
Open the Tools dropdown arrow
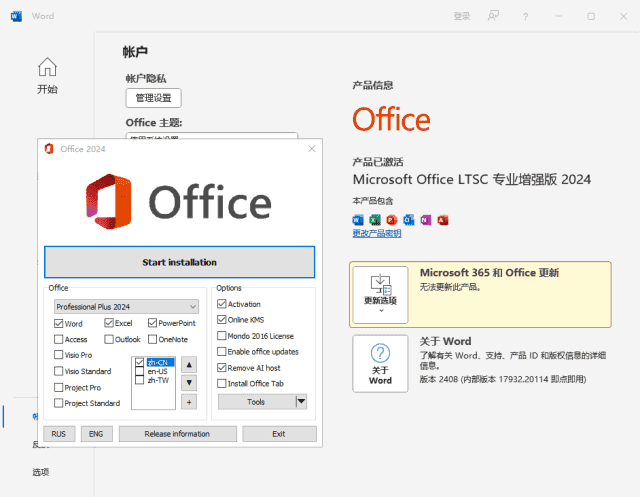click(x=301, y=401)
